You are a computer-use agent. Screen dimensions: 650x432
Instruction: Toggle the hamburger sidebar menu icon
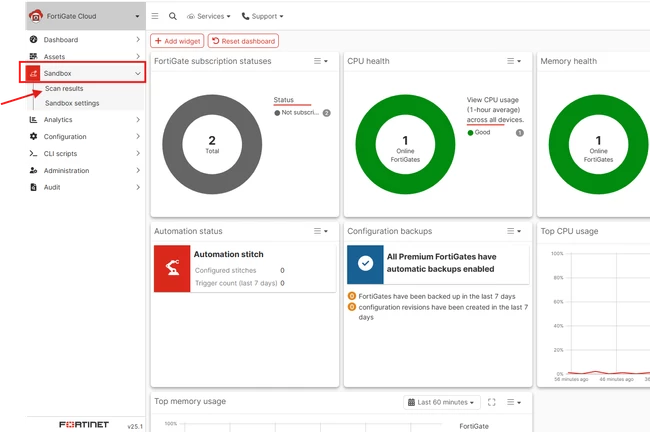coord(155,16)
